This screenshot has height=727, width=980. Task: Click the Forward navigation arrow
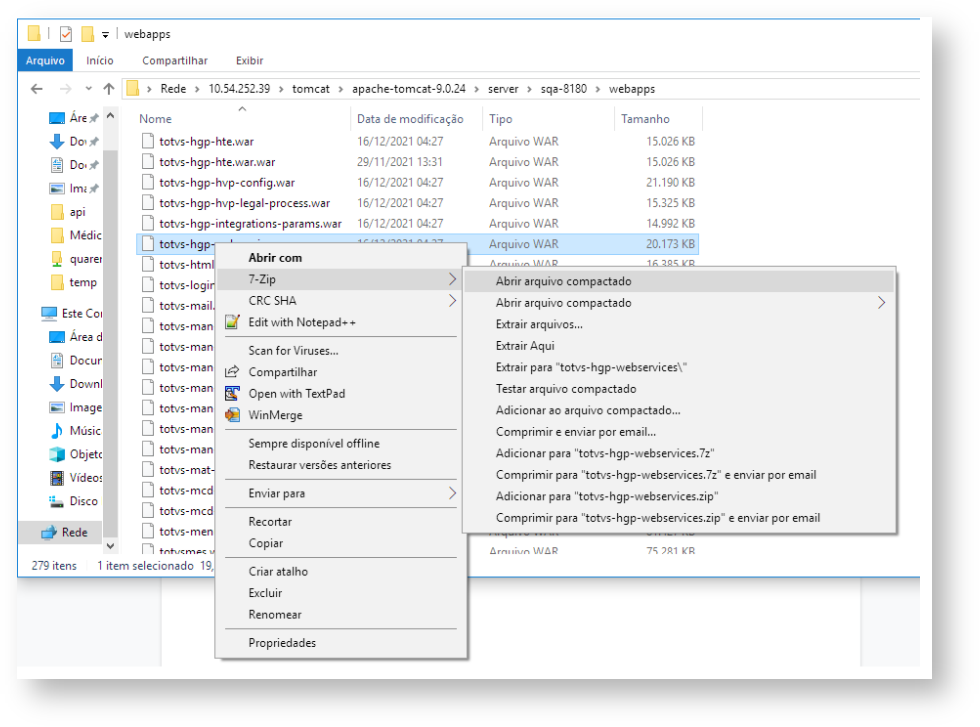coord(65,89)
